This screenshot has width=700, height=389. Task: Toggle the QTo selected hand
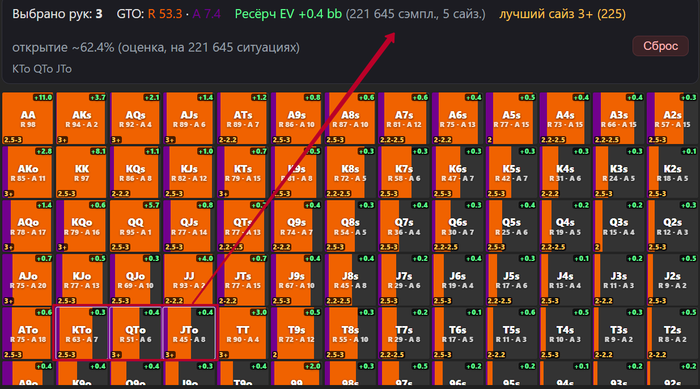(135, 333)
